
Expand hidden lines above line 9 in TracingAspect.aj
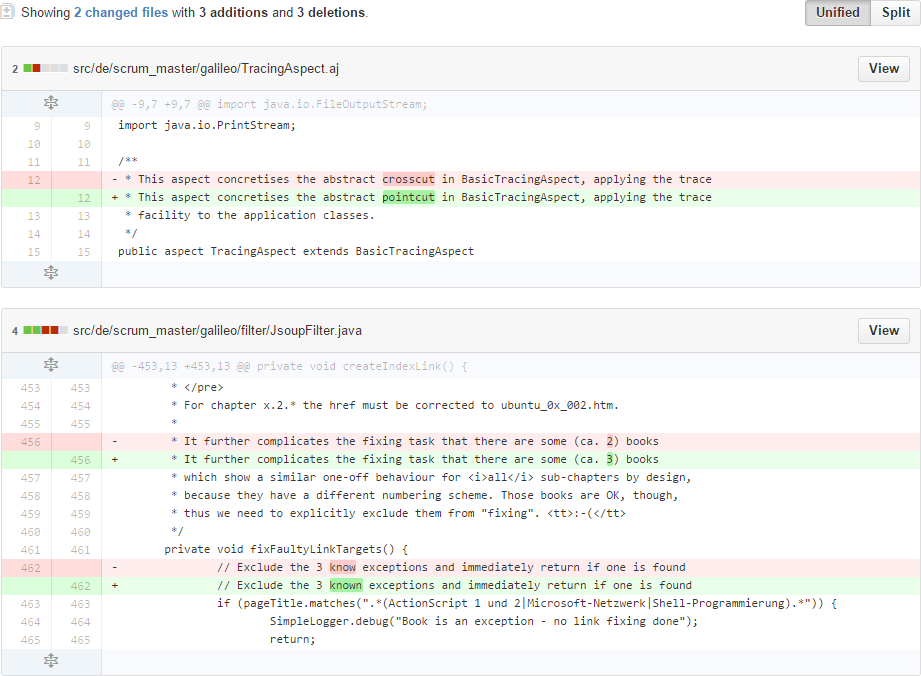pyautogui.click(x=51, y=104)
